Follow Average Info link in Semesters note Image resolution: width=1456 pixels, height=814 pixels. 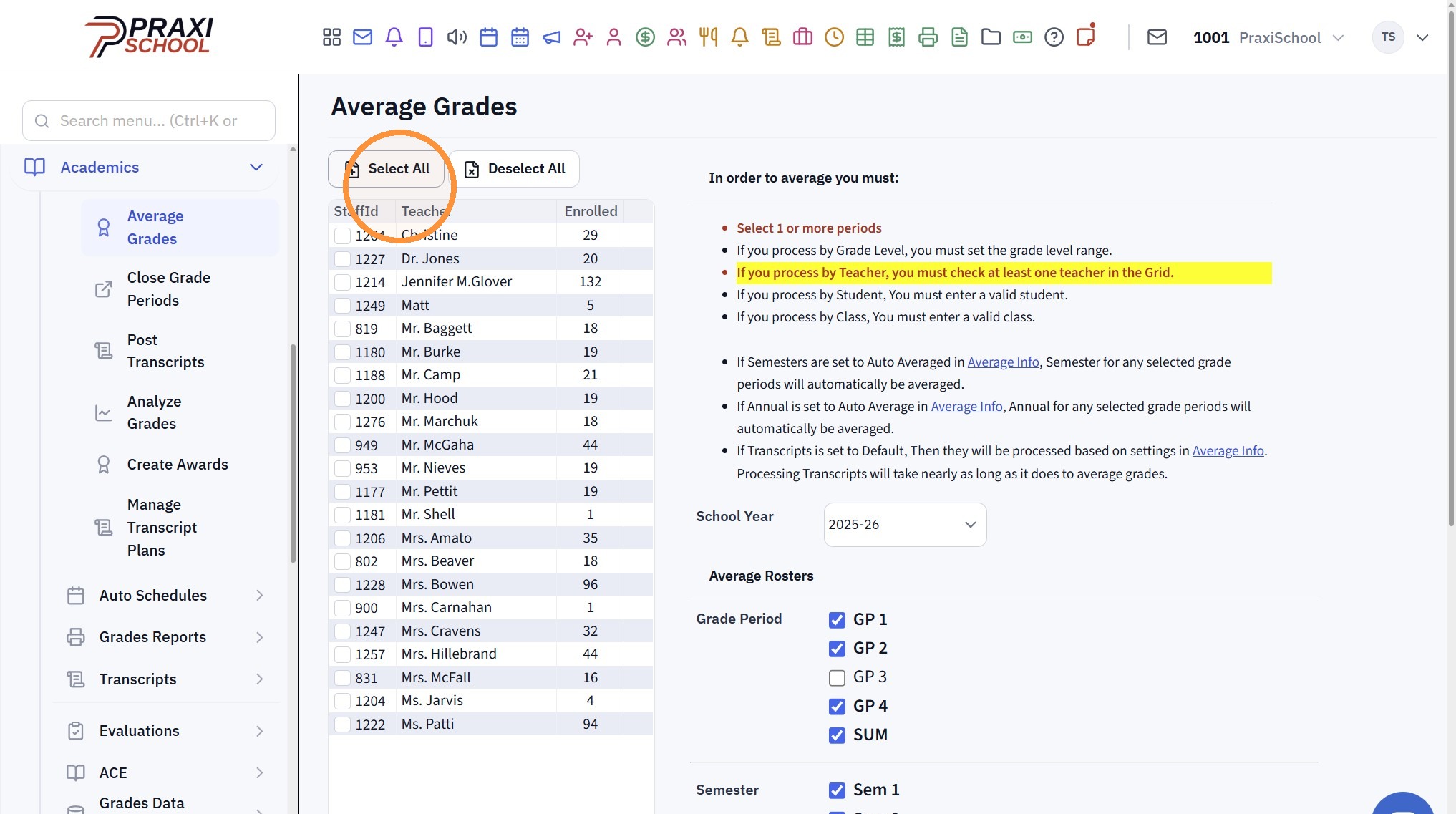(1003, 362)
